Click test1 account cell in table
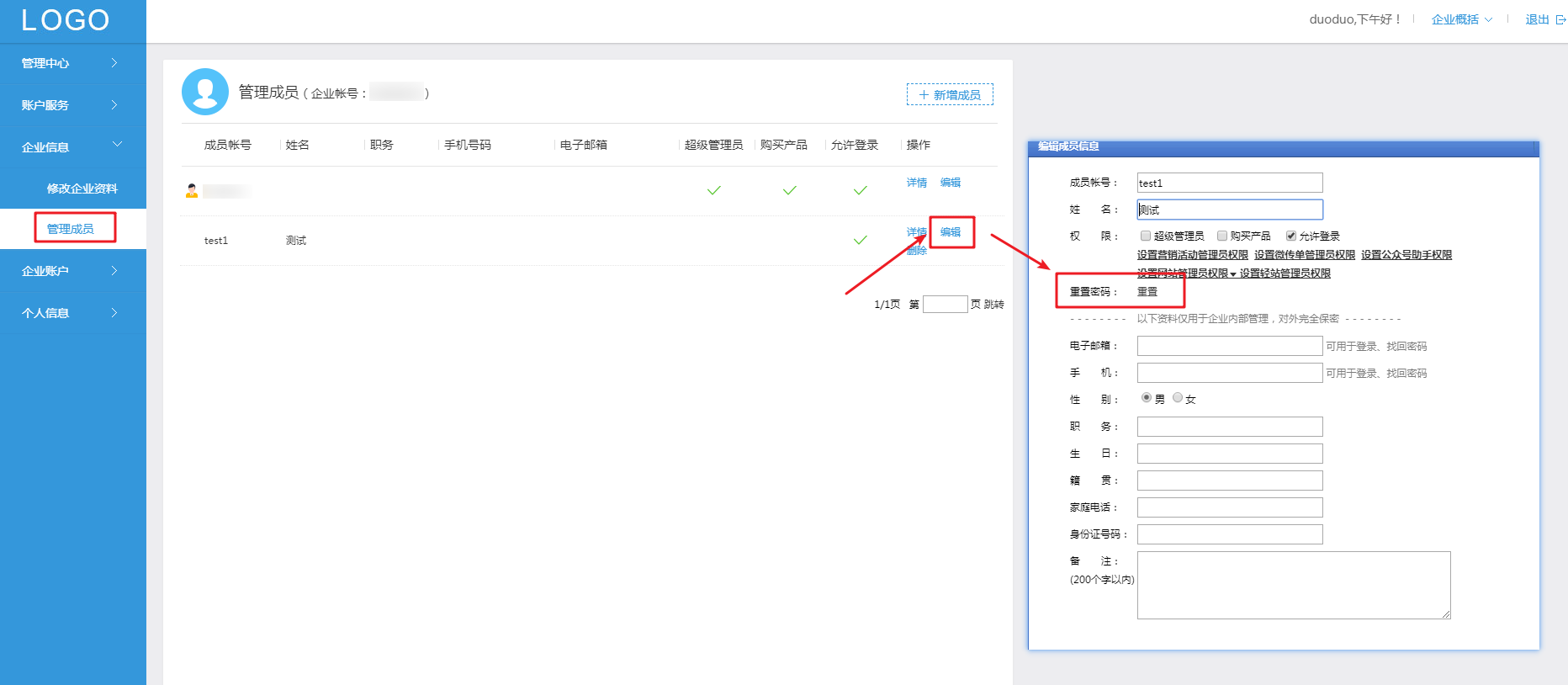Screen dimensions: 1568x685 click(216, 241)
